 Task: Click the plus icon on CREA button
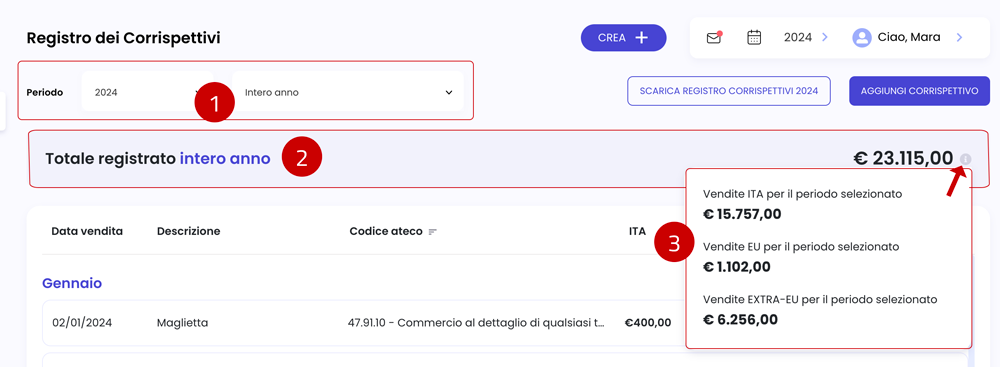[642, 38]
